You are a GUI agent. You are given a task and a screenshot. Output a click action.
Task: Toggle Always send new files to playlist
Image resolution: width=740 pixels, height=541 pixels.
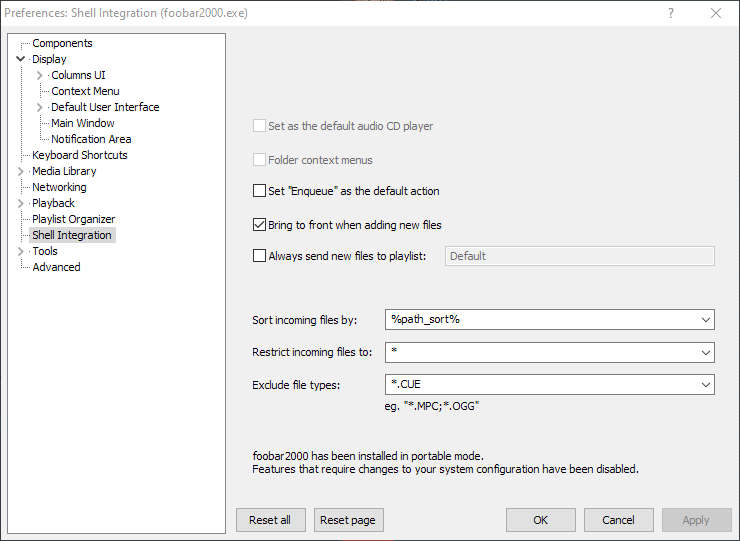[x=260, y=256]
